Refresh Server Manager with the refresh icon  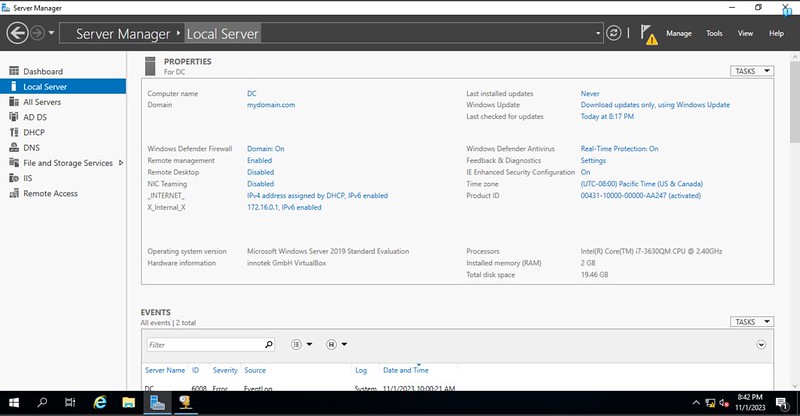613,34
